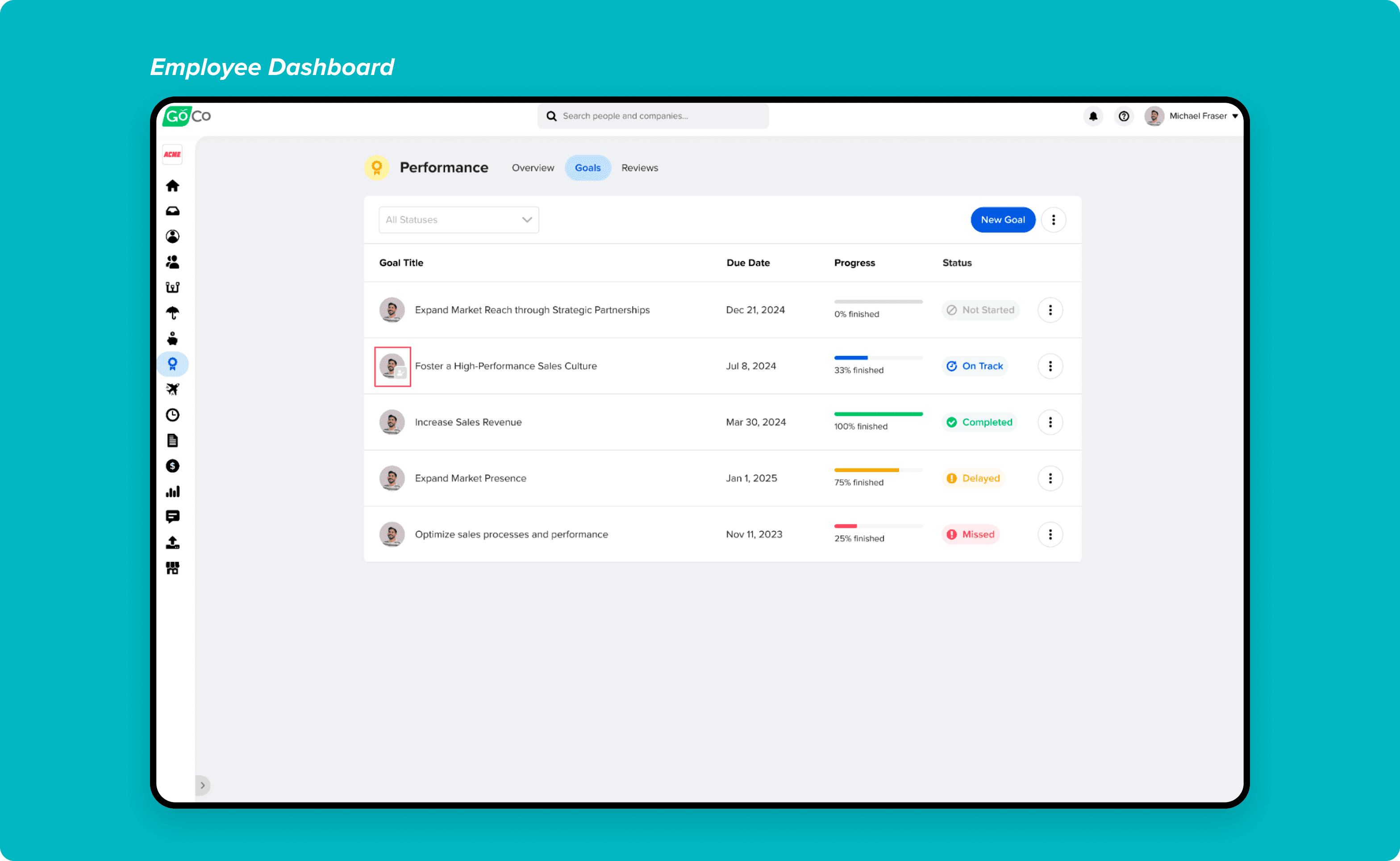Open options menu for Increase Sales Revenue
This screenshot has width=1400, height=861.
[x=1050, y=422]
